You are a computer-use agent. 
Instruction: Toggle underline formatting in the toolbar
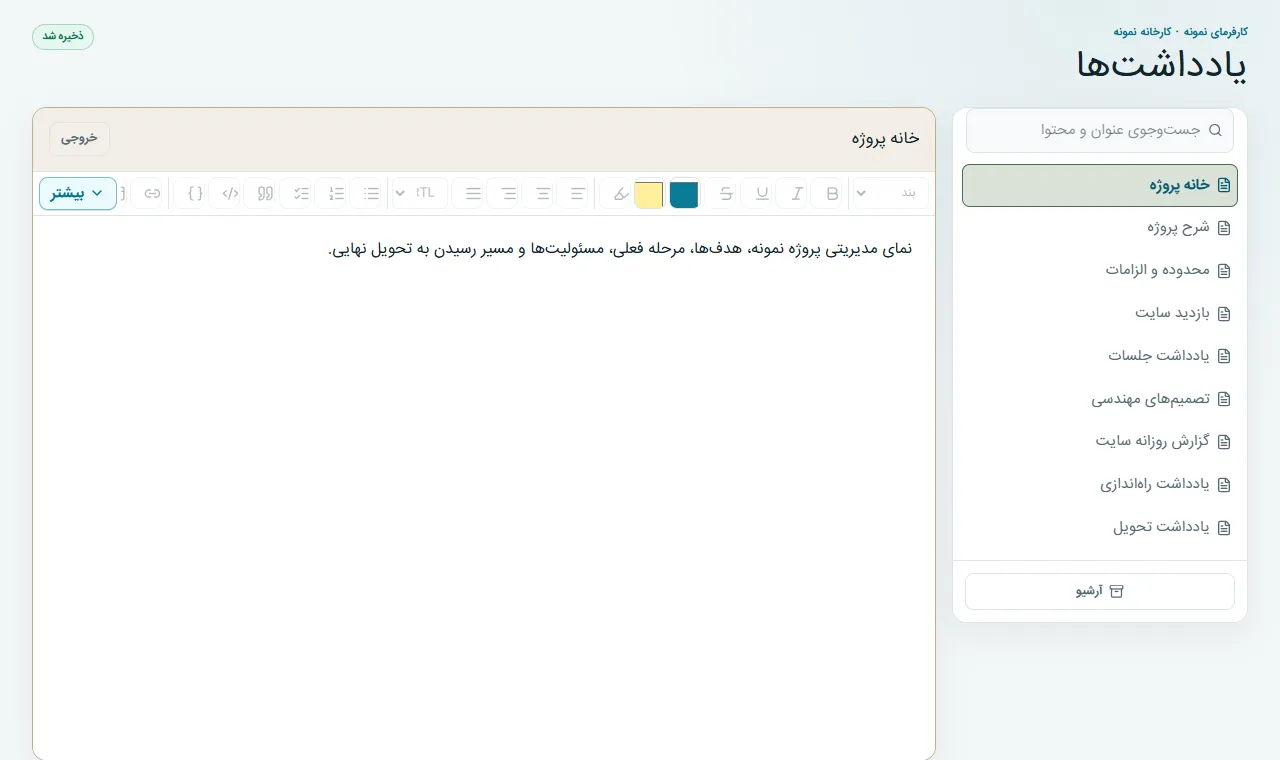[762, 193]
